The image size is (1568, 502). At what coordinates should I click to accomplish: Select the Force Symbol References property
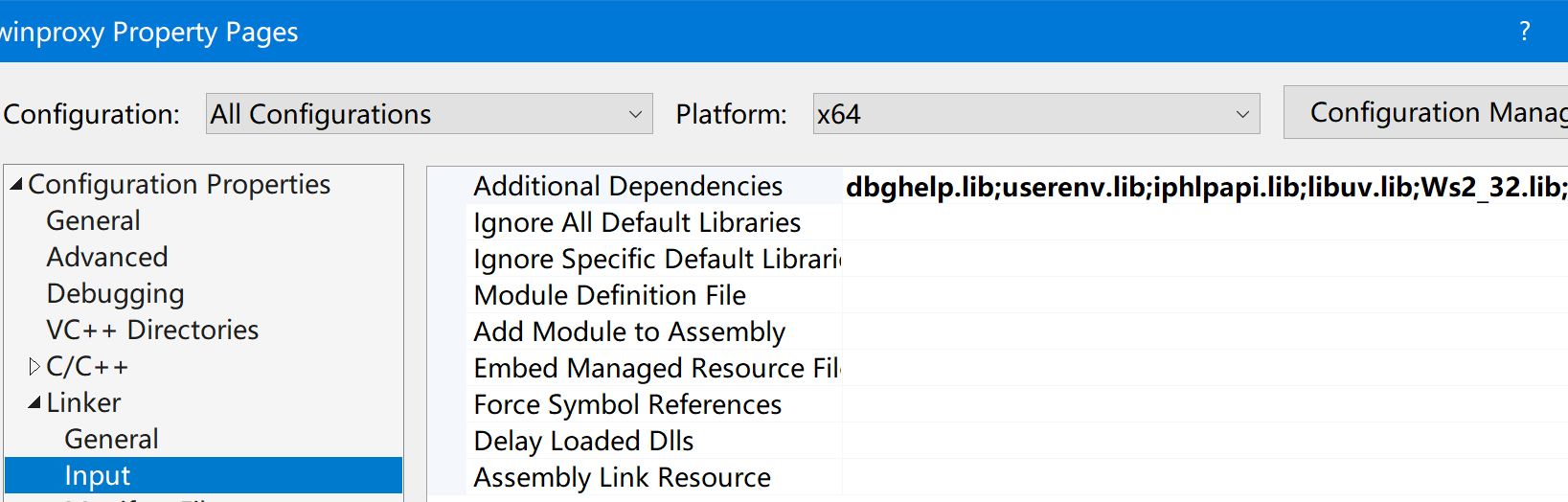627,404
